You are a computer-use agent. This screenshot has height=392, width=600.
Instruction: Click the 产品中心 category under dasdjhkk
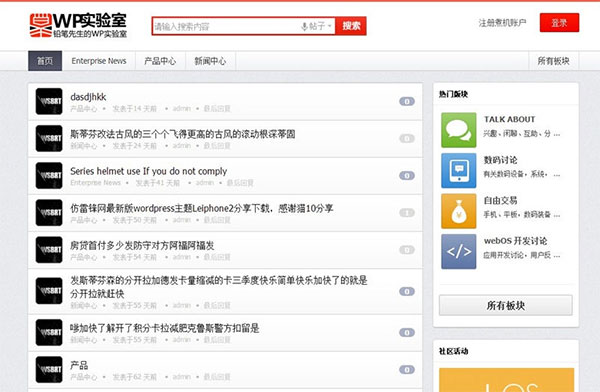(83, 109)
